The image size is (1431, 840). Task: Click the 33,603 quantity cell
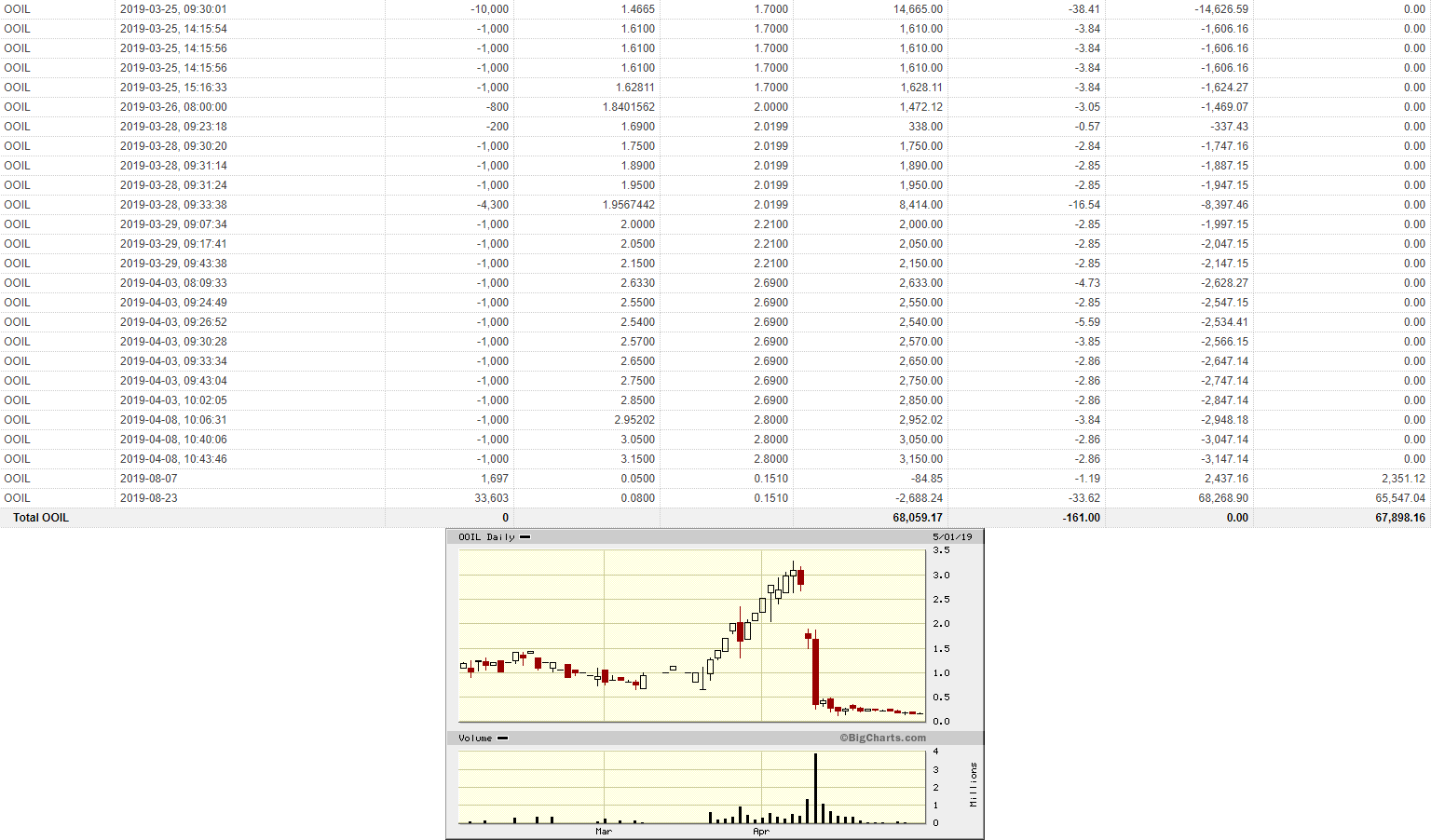coord(492,498)
